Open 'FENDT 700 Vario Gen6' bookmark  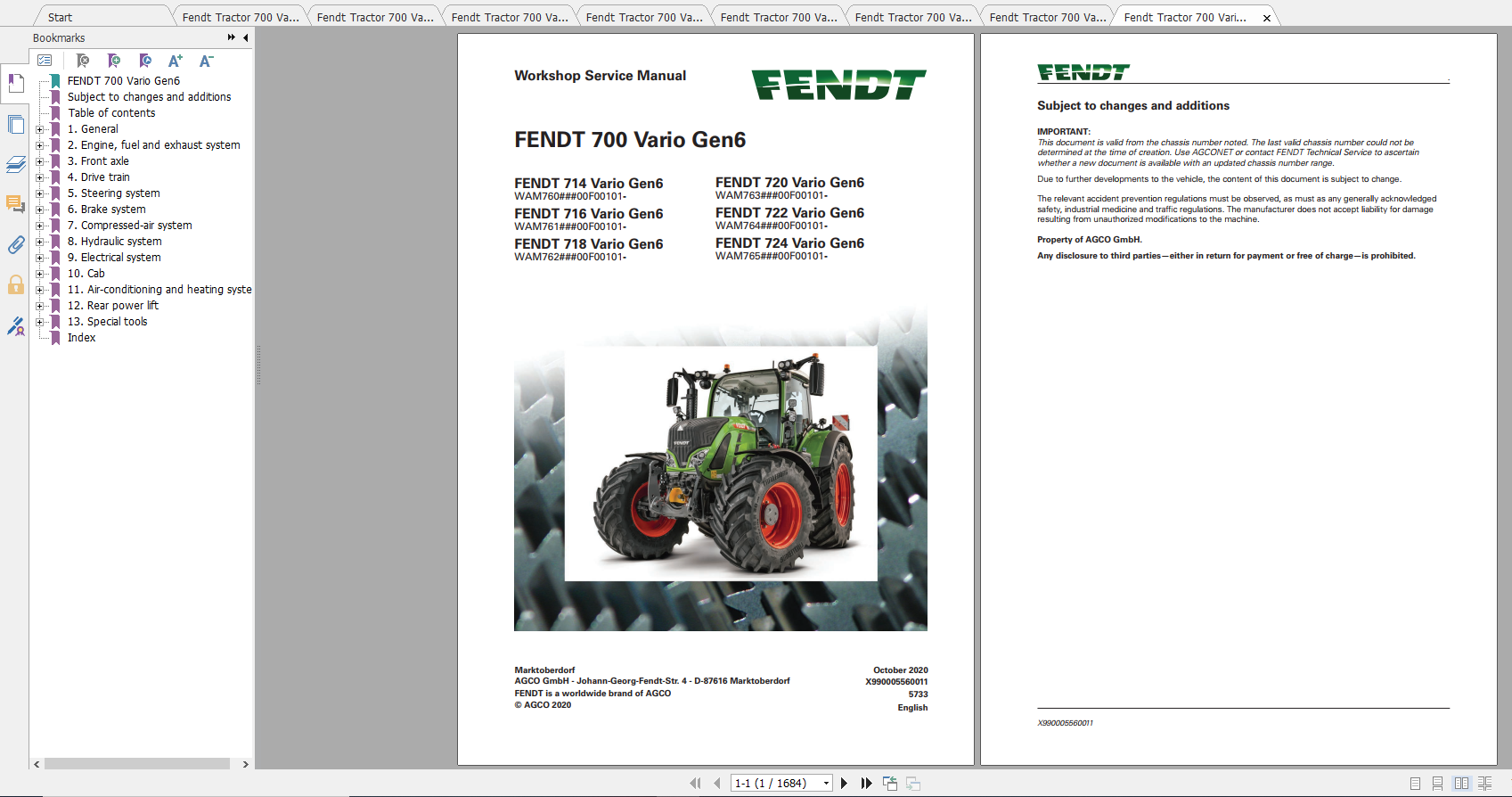click(x=124, y=81)
